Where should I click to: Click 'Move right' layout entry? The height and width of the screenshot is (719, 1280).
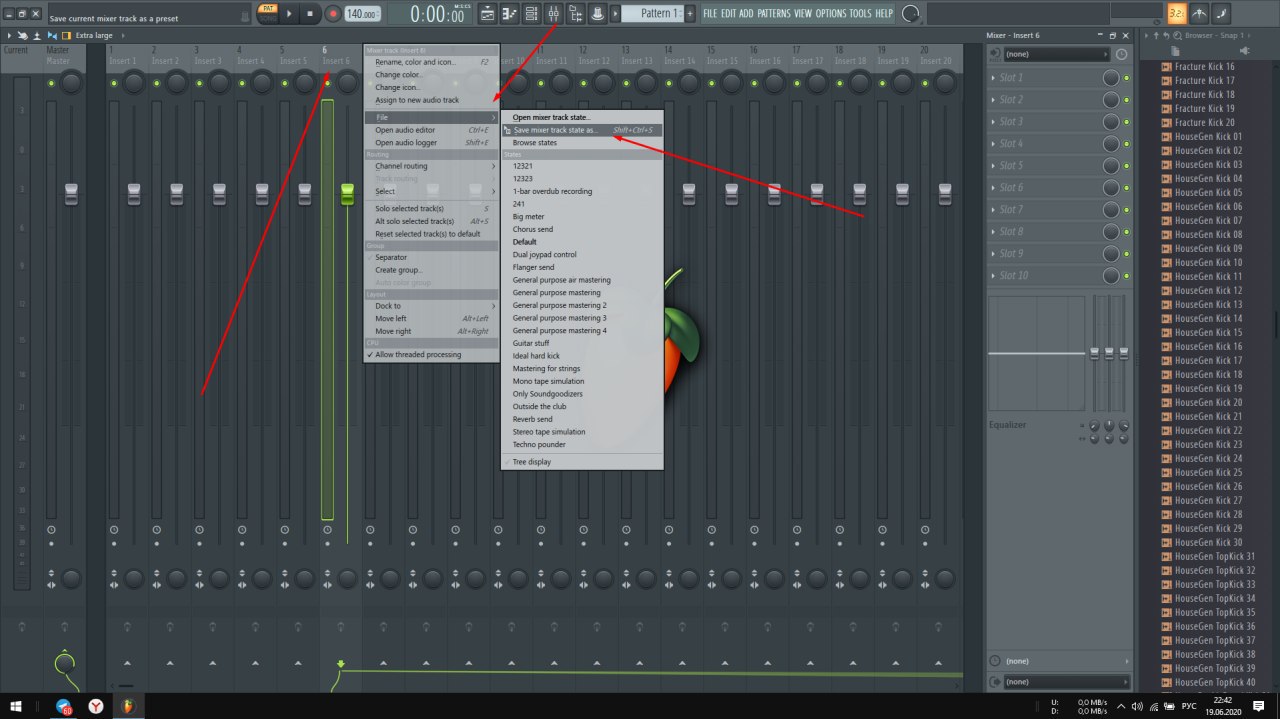431,331
